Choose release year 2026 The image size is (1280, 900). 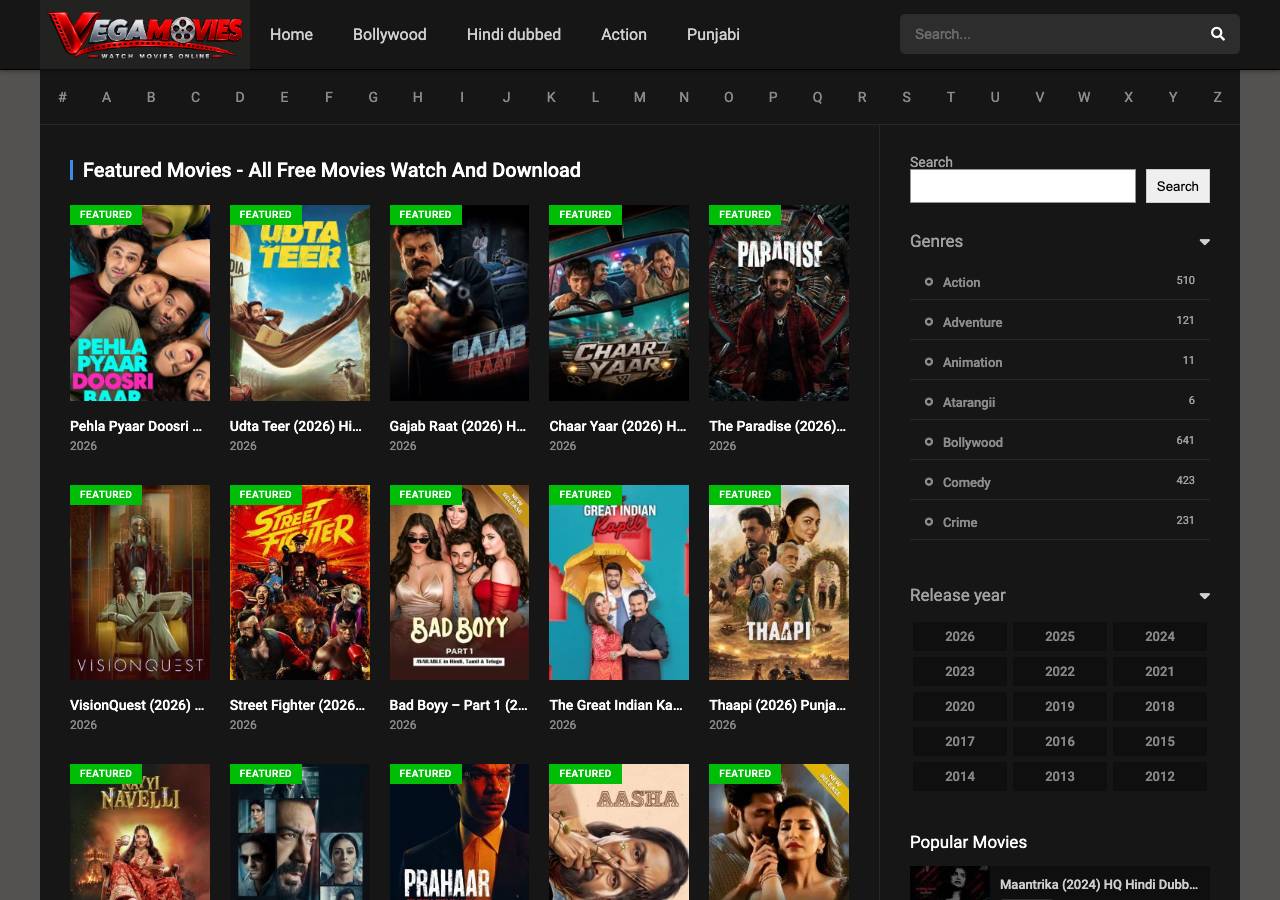[960, 636]
